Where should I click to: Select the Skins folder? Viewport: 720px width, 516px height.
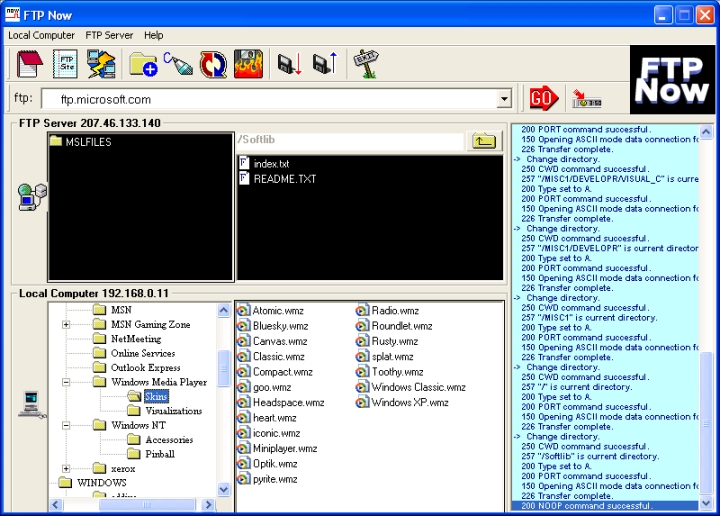148,396
